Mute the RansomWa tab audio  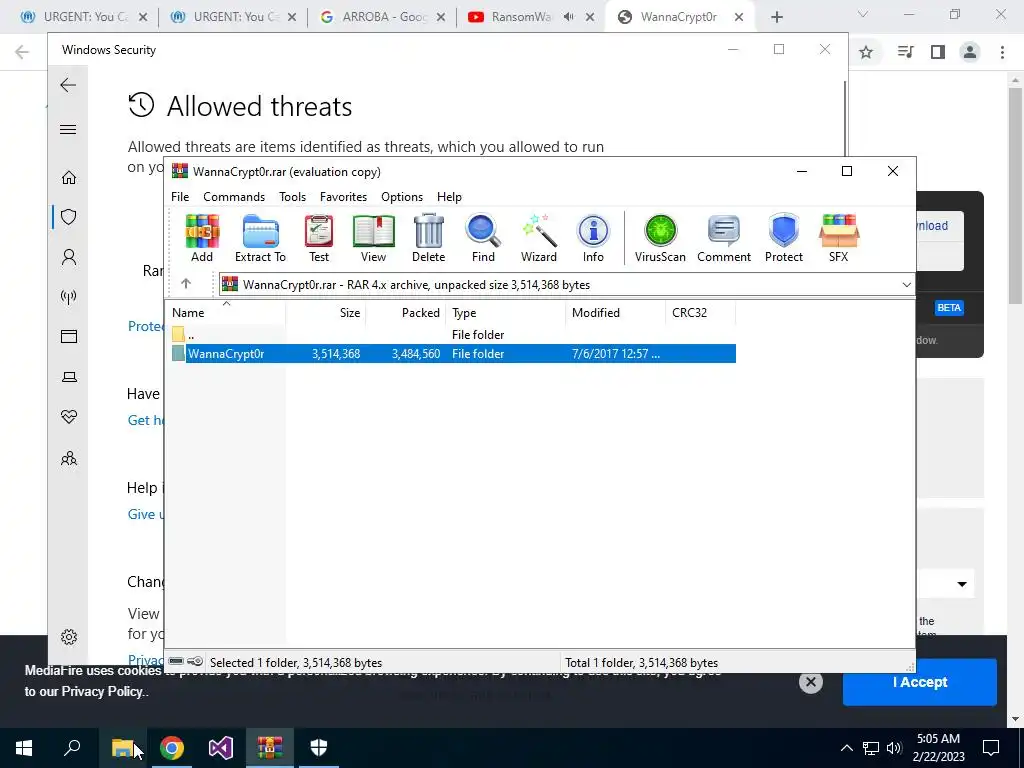[x=569, y=17]
